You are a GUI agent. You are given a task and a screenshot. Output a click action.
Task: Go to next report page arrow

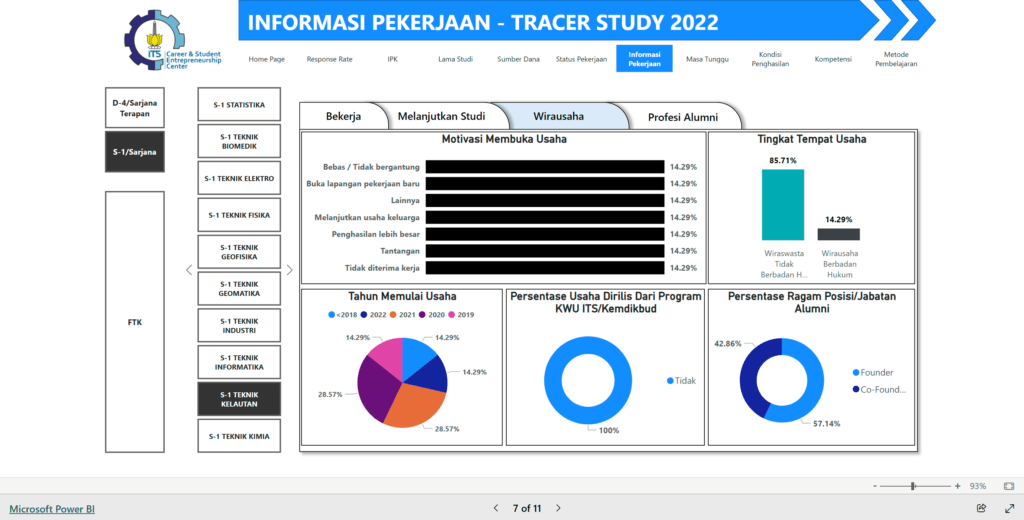(558, 508)
